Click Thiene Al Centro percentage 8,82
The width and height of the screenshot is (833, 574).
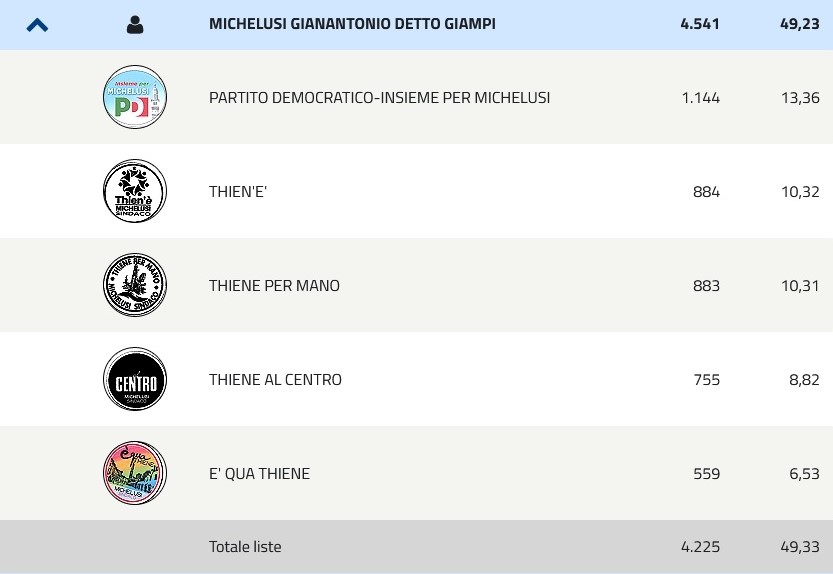[804, 380]
